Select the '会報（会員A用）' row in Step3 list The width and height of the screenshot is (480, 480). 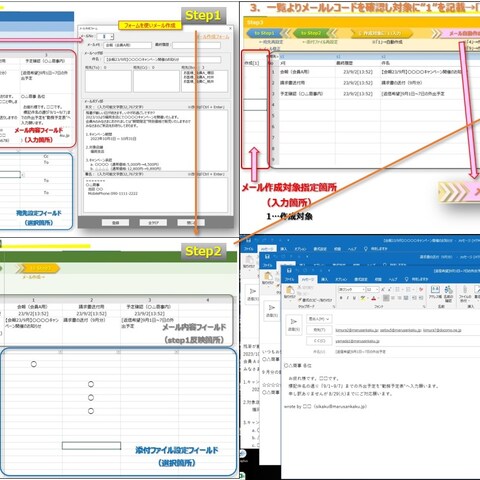375,72
